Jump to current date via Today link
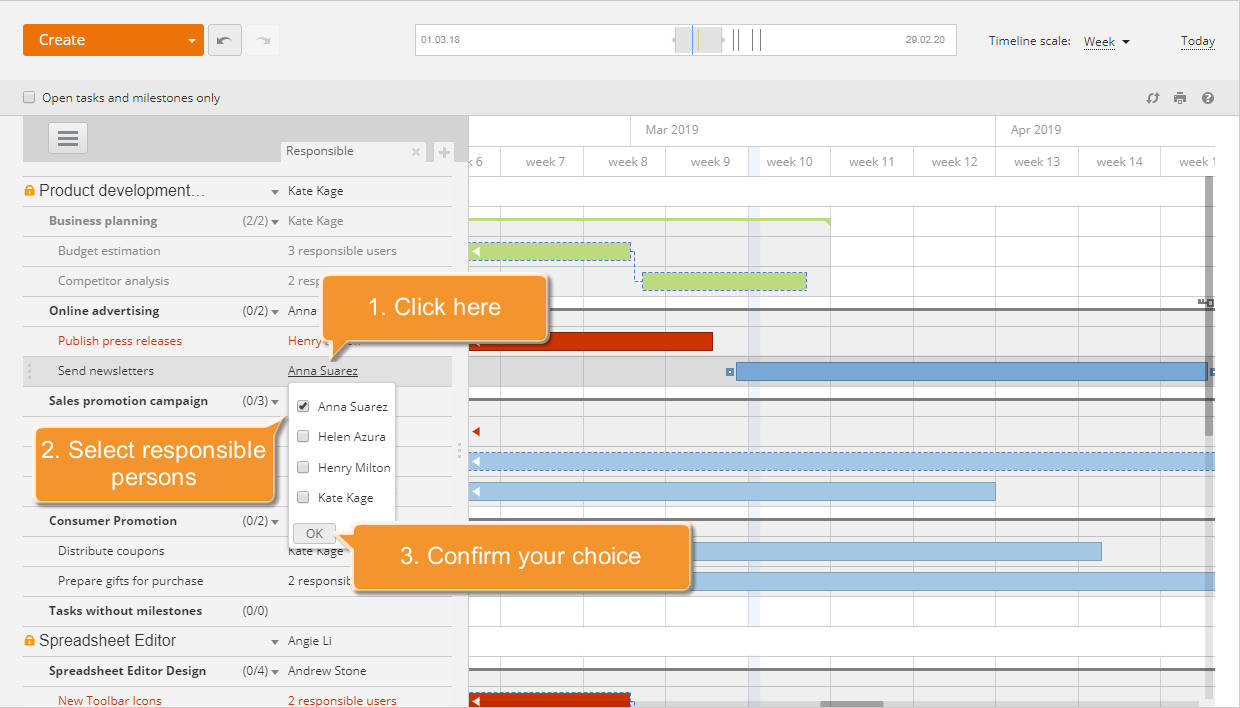This screenshot has height=708, width=1240. click(1197, 41)
